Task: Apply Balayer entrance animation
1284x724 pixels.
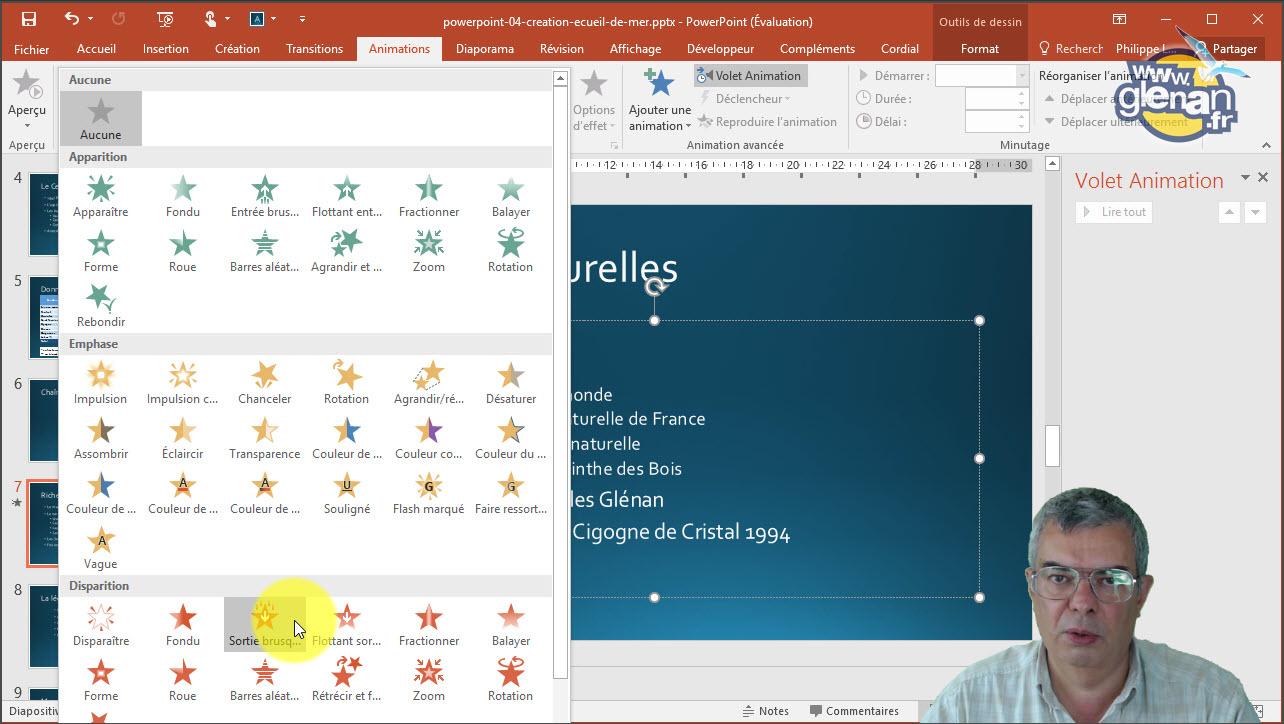Action: point(511,196)
